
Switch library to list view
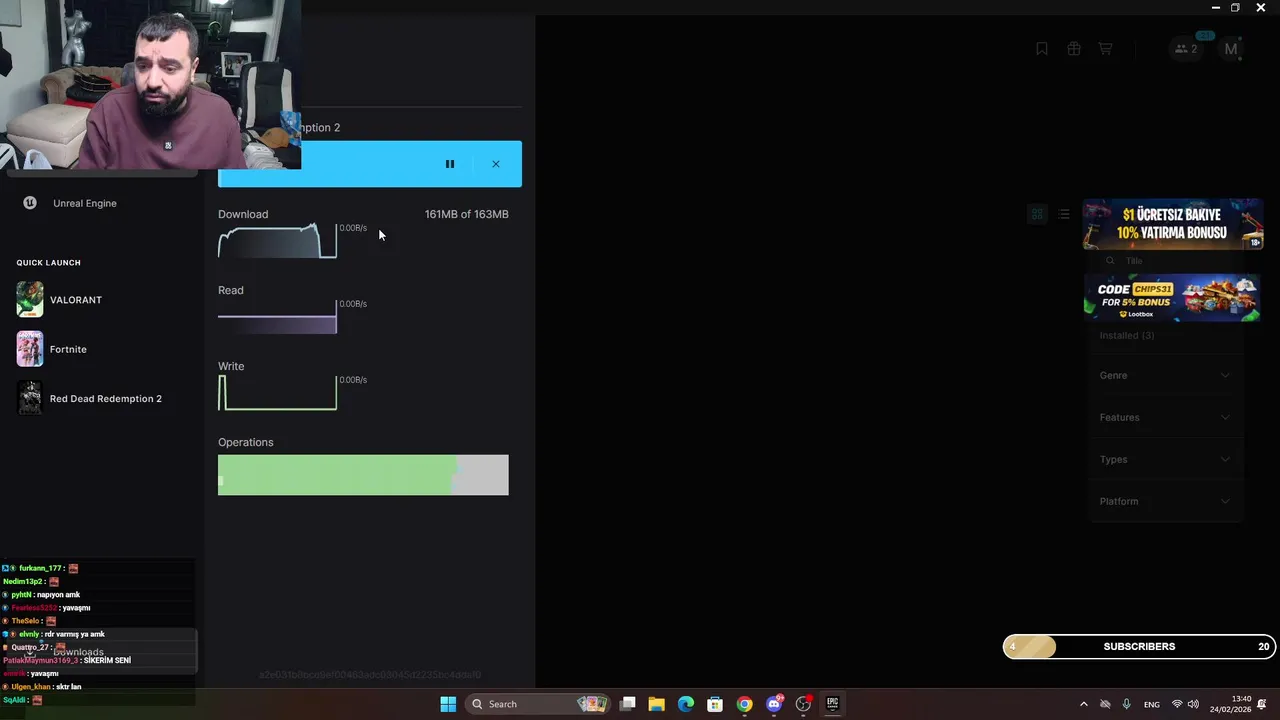tap(1064, 214)
